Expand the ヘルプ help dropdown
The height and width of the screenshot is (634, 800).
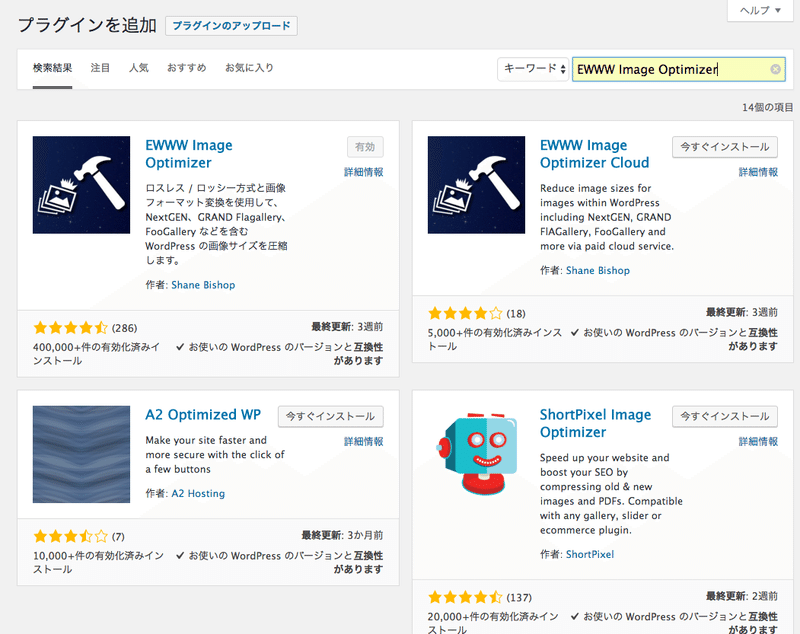click(760, 10)
